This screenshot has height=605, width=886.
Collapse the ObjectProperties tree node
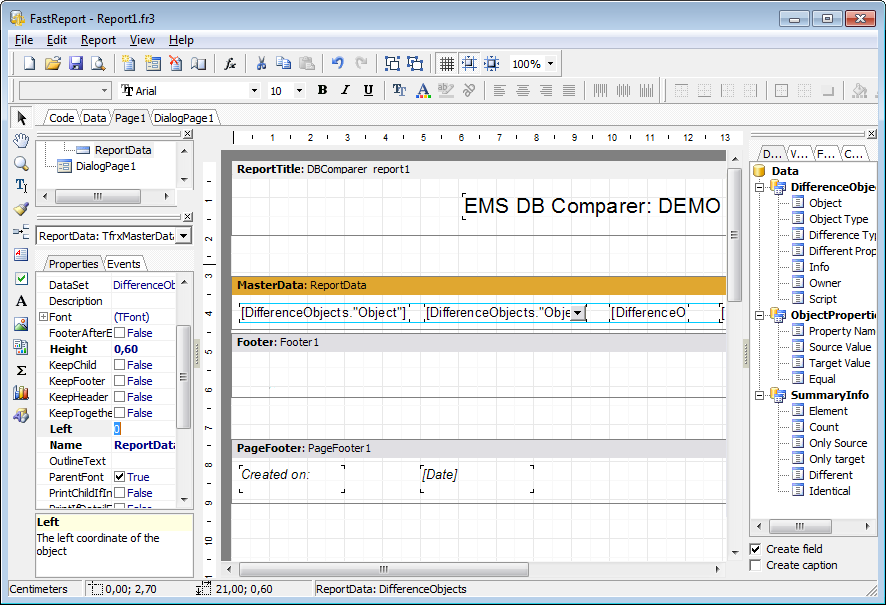click(x=759, y=315)
